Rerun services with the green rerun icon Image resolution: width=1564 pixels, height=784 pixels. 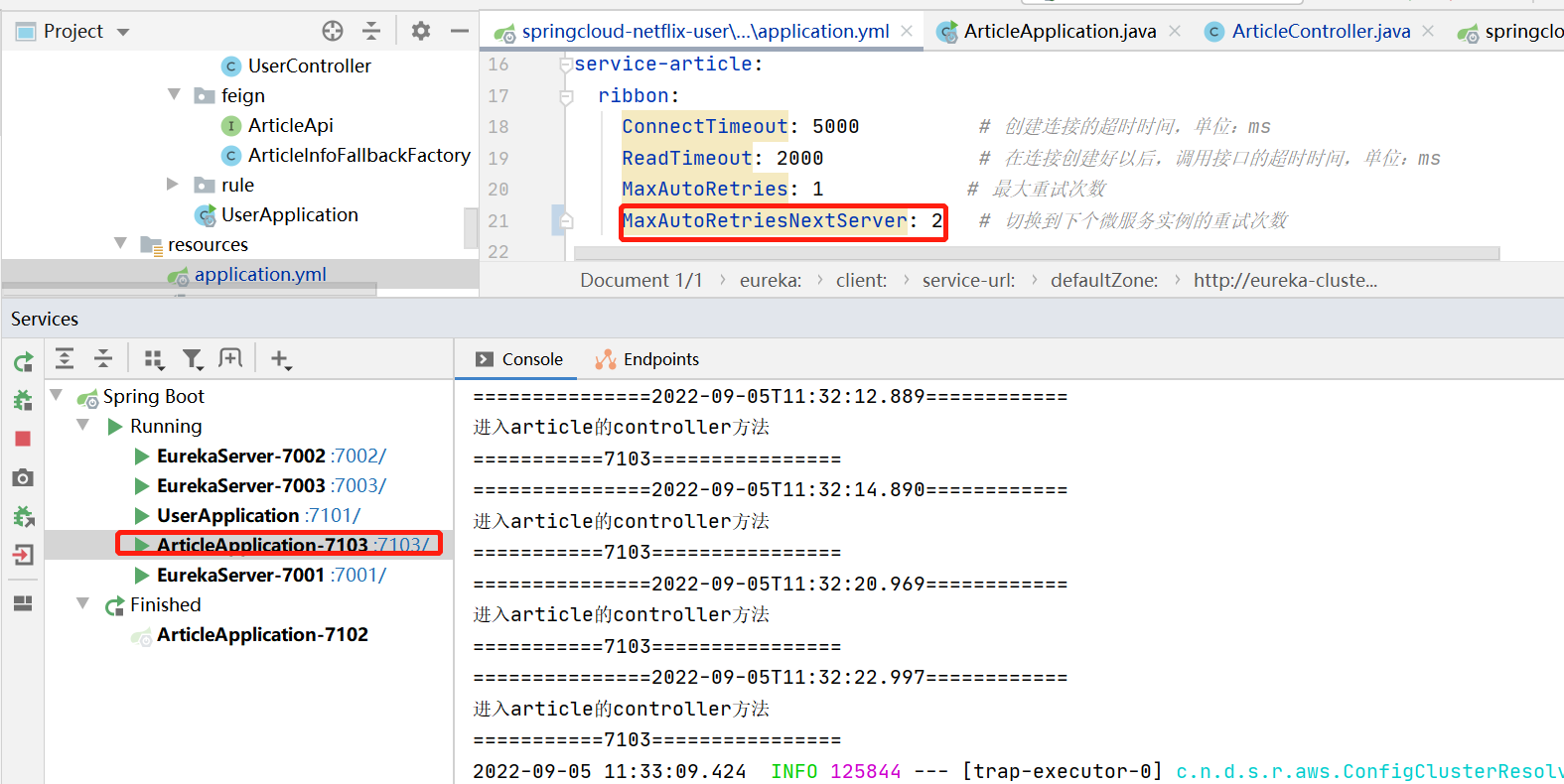pos(23,361)
